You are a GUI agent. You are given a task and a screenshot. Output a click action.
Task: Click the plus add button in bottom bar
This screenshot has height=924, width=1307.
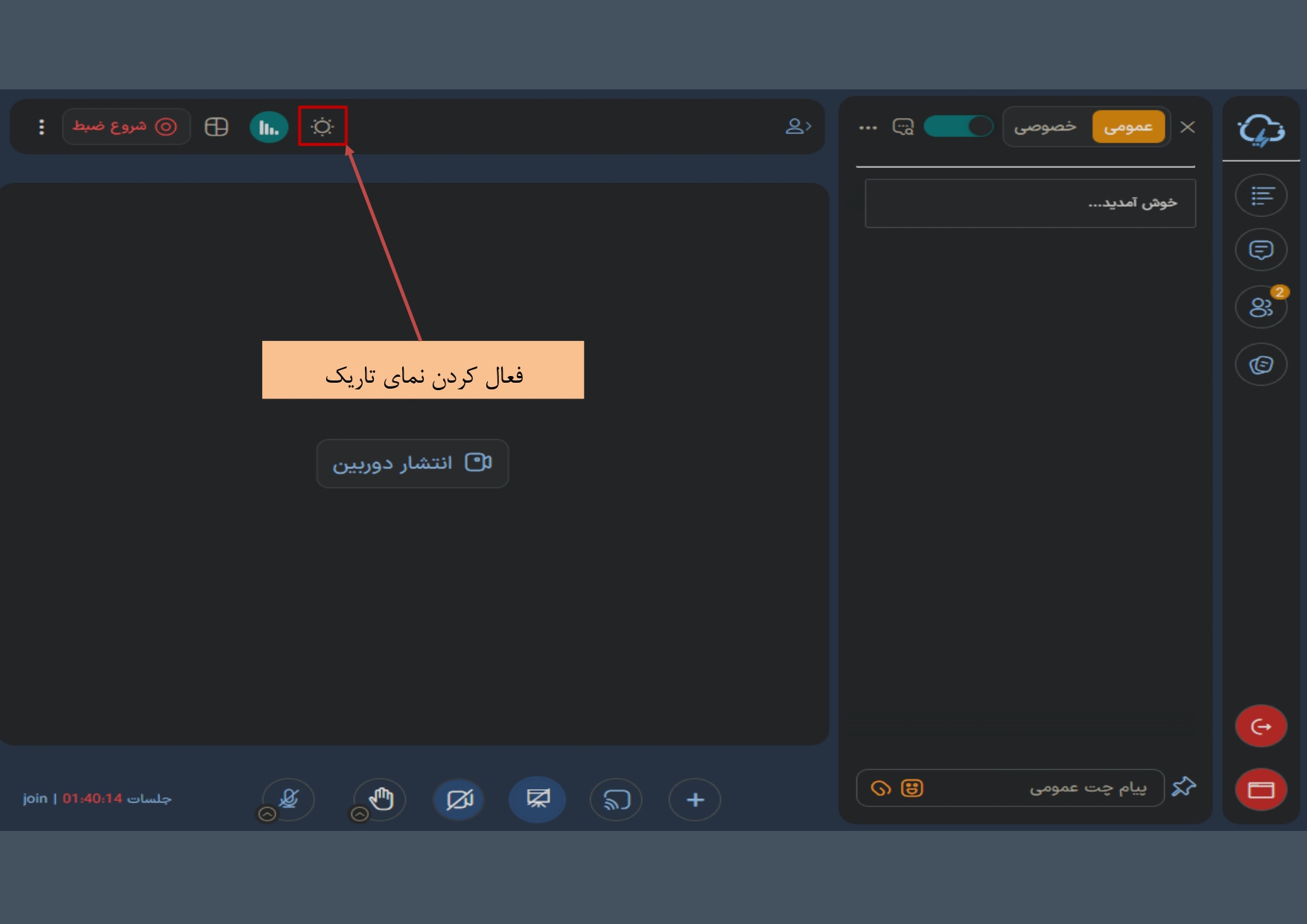click(x=695, y=800)
